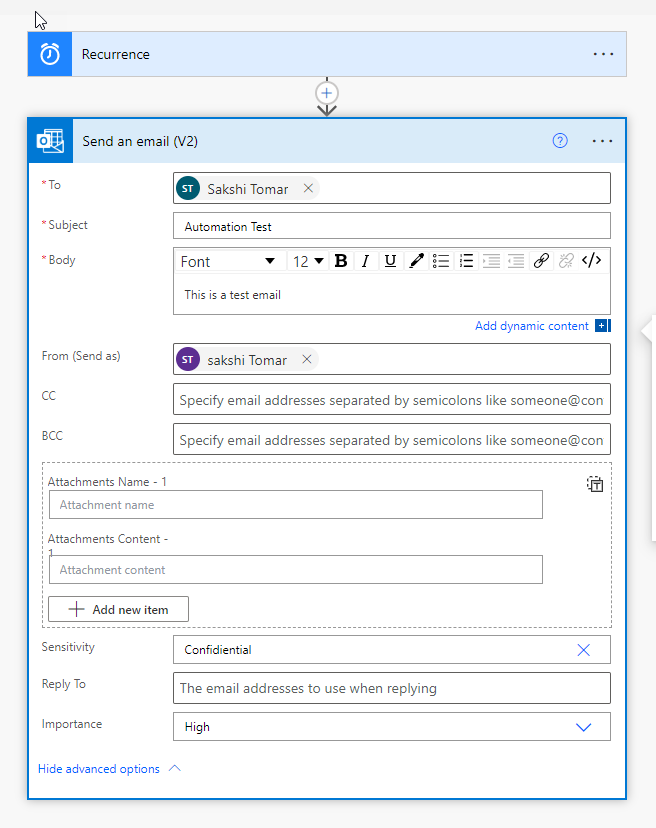The image size is (656, 828).
Task: Toggle bold formatting in the body editor
Action: coord(341,261)
